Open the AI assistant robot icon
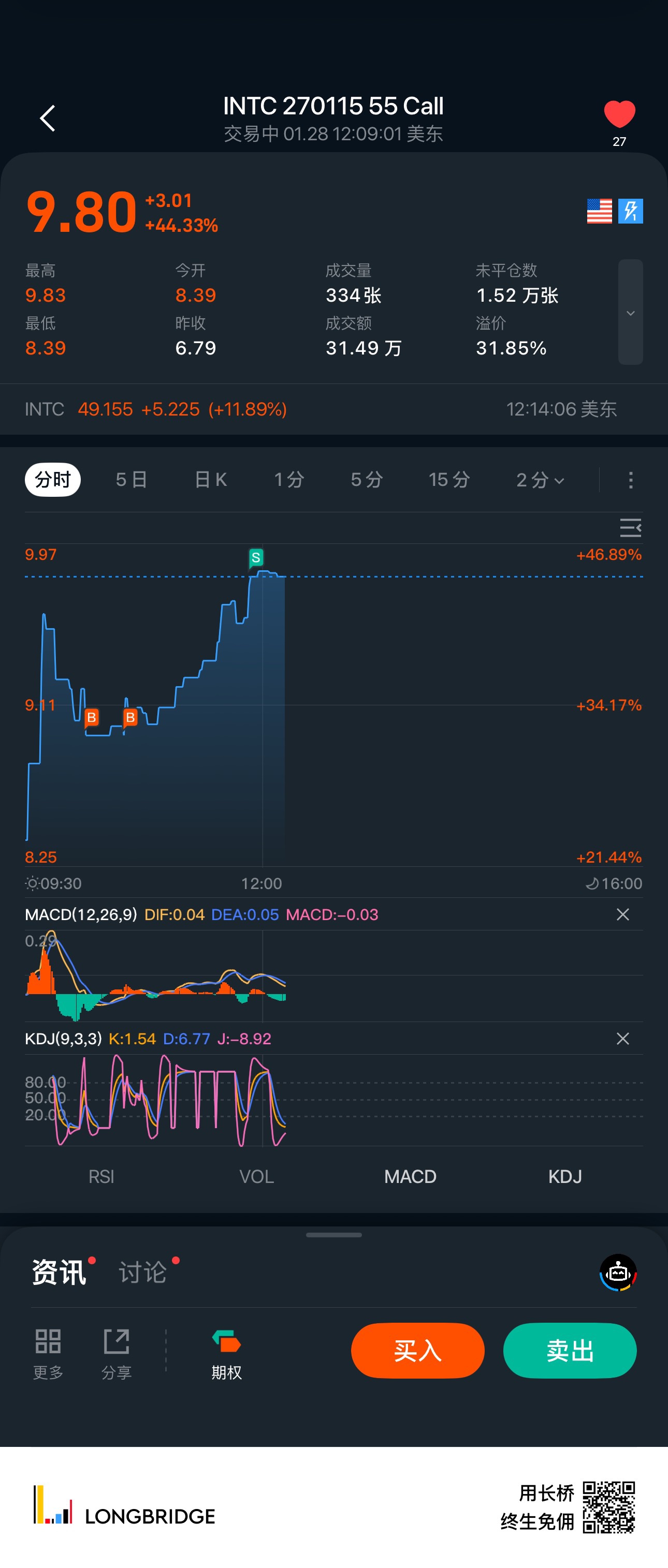The height and width of the screenshot is (1568, 668). click(618, 1272)
